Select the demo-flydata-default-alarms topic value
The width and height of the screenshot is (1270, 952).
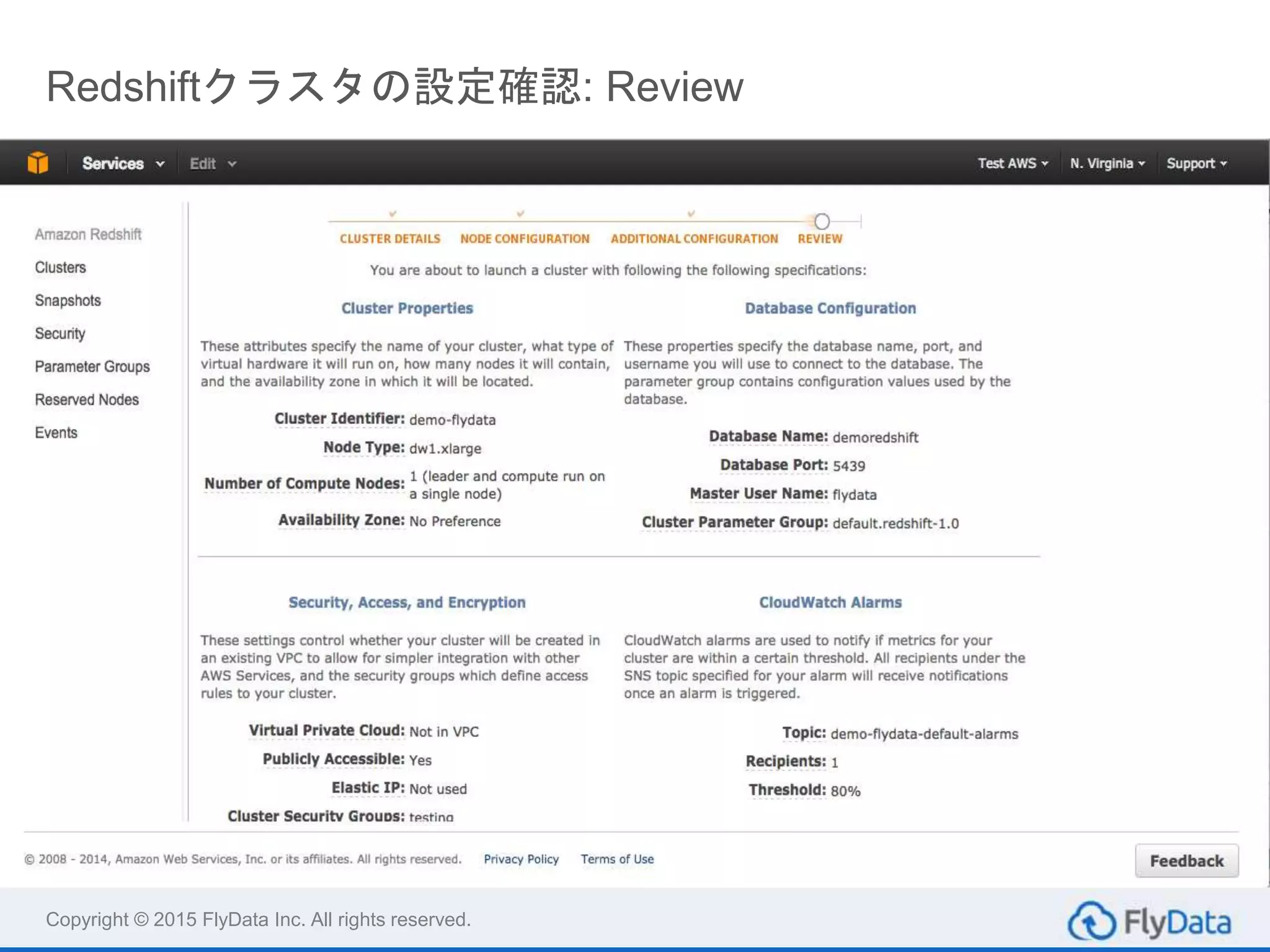click(925, 734)
